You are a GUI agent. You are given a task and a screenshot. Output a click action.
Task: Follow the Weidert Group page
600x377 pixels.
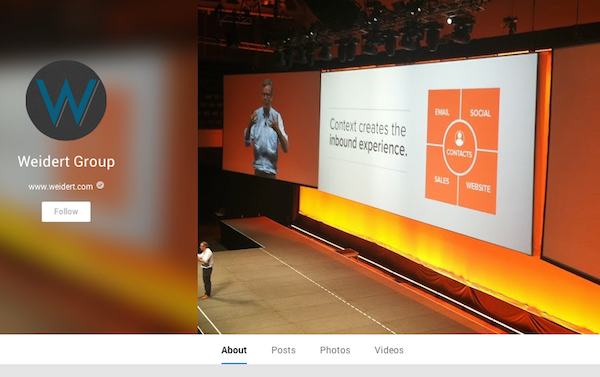pos(66,212)
